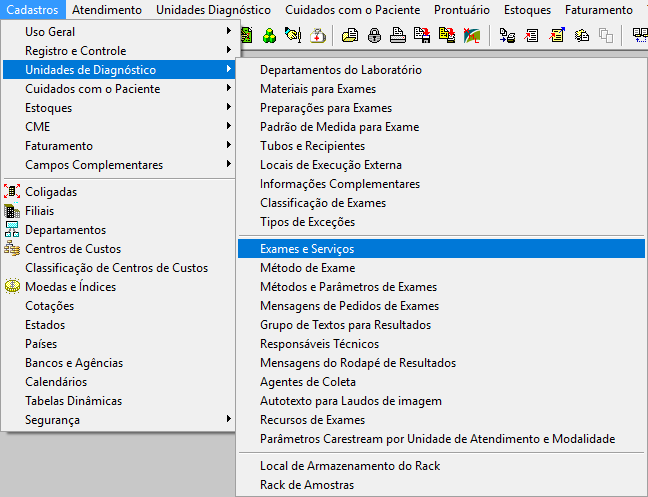648x497 pixels.
Task: Expand the Estoques submenu arrow in Cadastros
Action: [x=229, y=107]
